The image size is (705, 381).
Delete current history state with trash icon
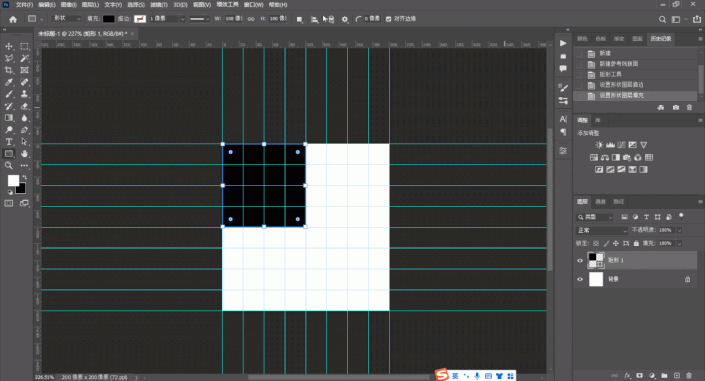click(x=689, y=108)
